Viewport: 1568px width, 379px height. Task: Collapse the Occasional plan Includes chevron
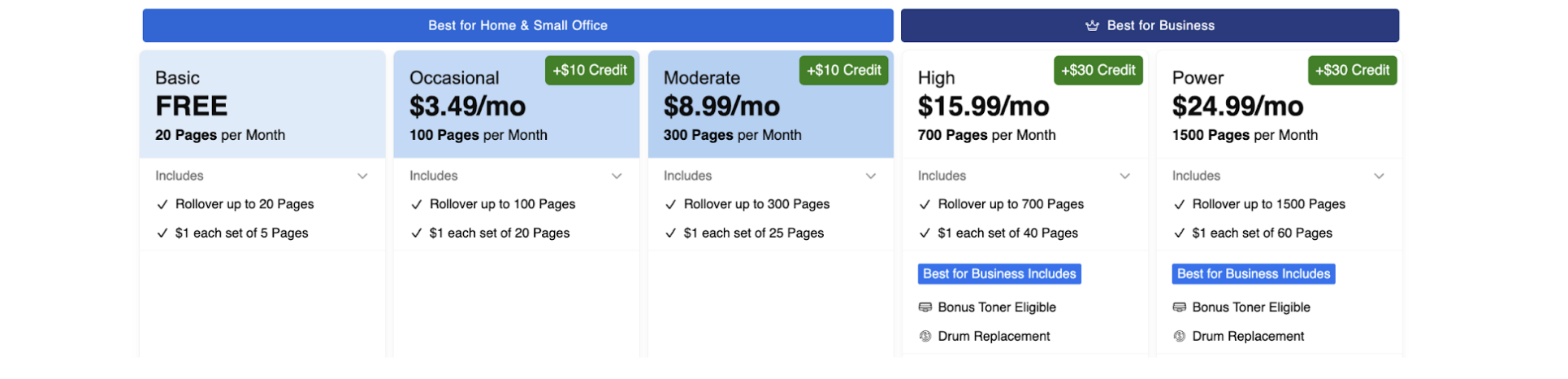pos(617,176)
